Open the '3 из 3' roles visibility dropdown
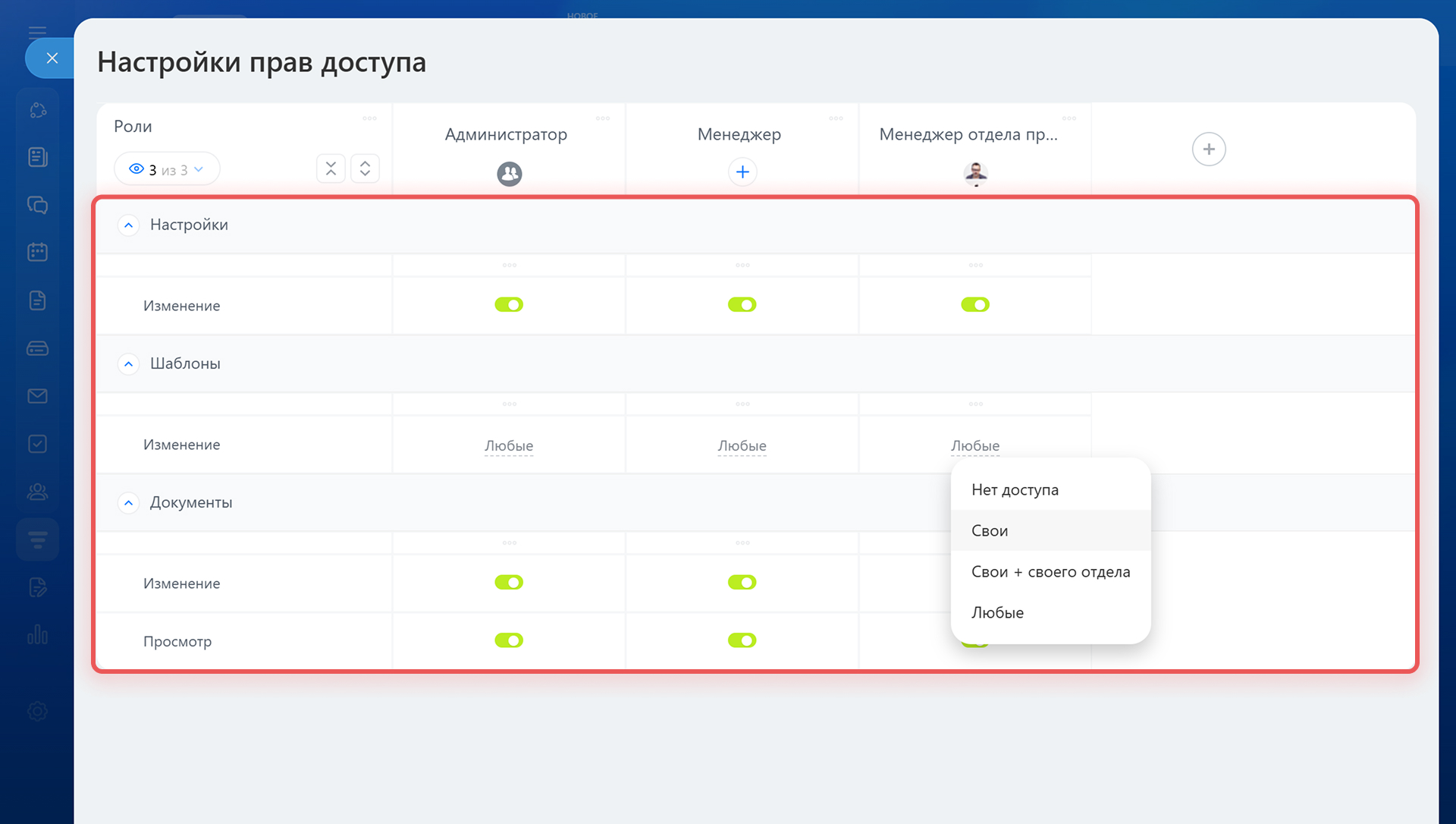Screen dimensions: 1456x824 pyautogui.click(x=167, y=169)
